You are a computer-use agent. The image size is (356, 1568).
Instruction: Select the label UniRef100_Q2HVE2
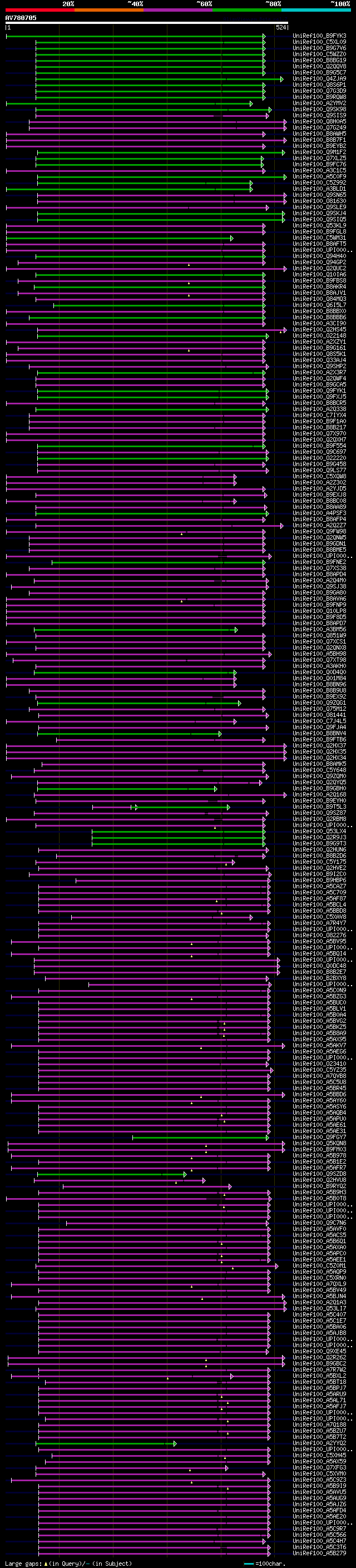319,868
